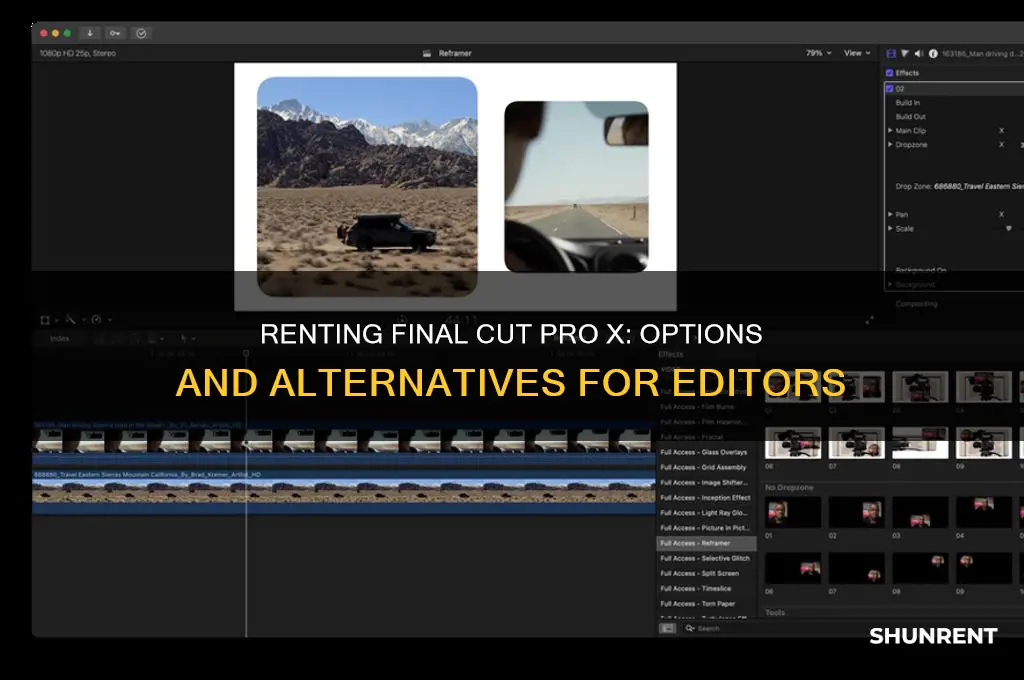Viewport: 1024px width, 680px height.
Task: Select Full Access - Glass Overlays category
Action: (x=705, y=452)
